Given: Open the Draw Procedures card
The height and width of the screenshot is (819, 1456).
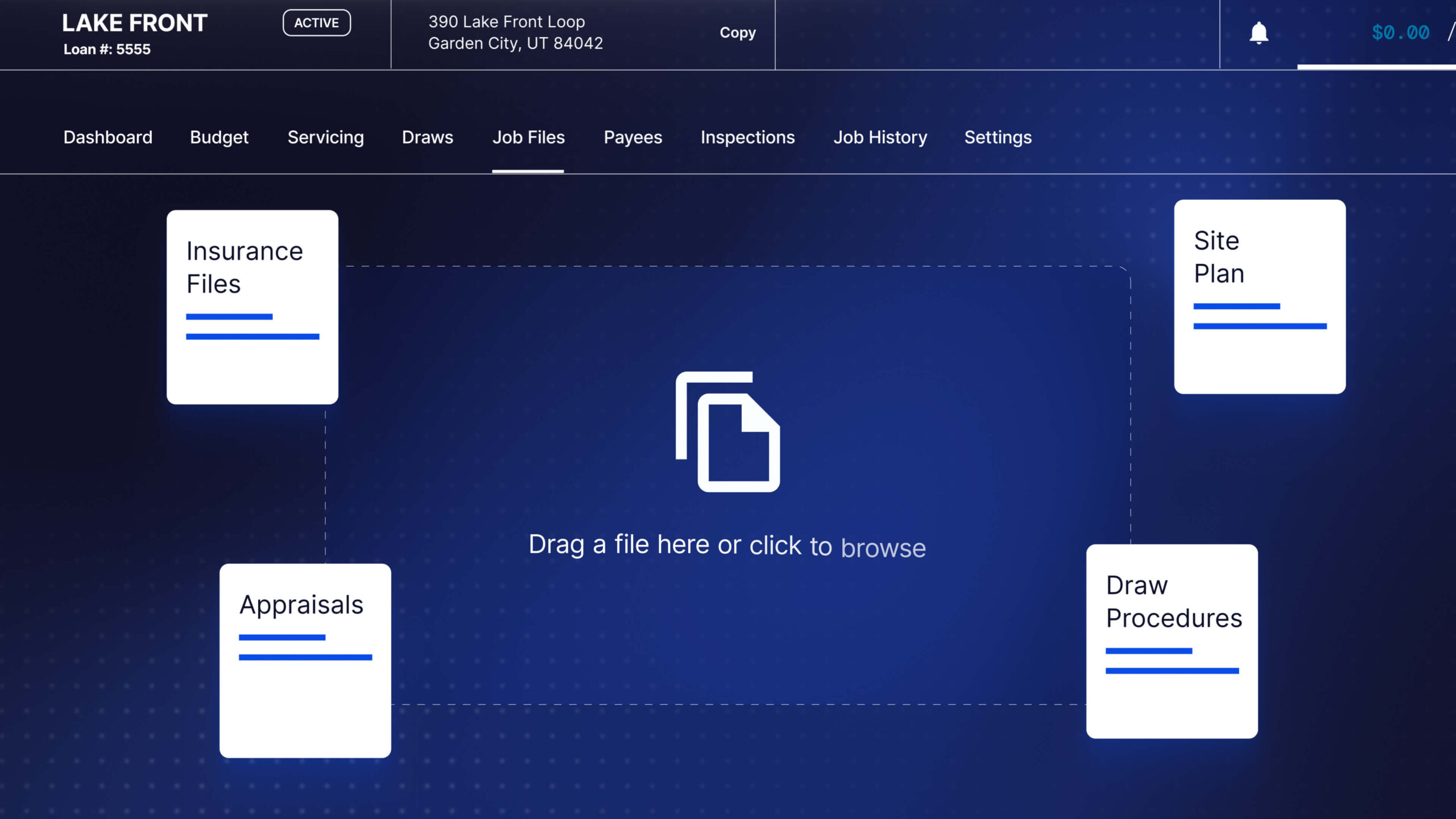Looking at the screenshot, I should 1172,642.
